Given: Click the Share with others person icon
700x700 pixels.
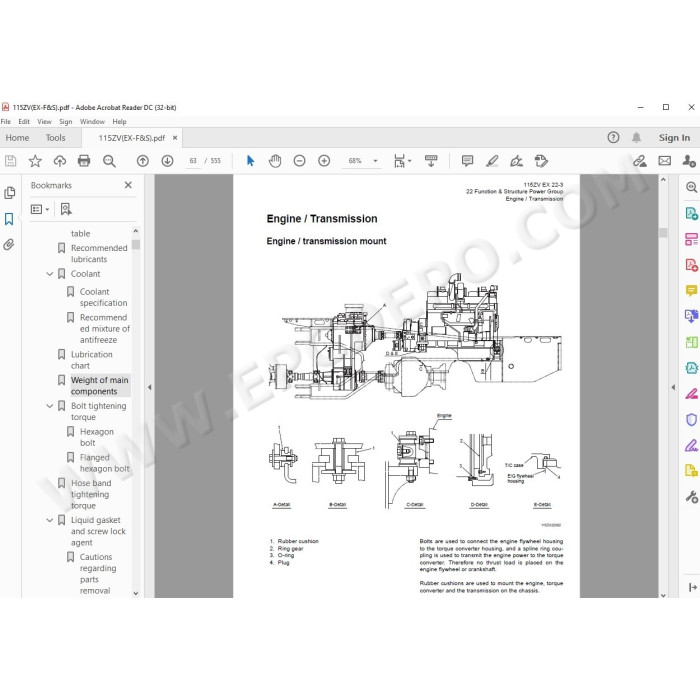Looking at the screenshot, I should tap(689, 161).
